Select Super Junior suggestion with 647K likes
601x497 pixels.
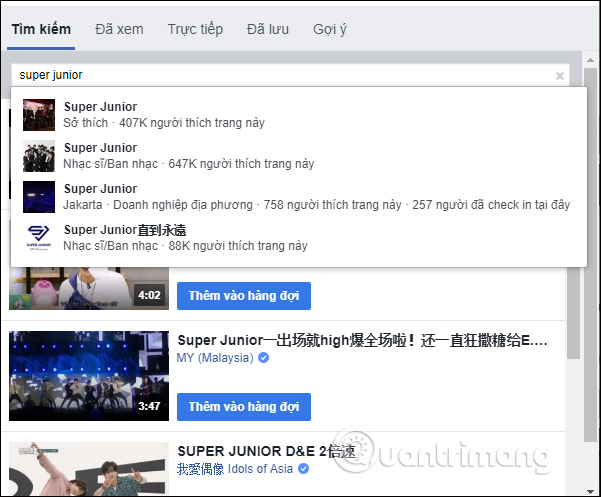coord(299,156)
